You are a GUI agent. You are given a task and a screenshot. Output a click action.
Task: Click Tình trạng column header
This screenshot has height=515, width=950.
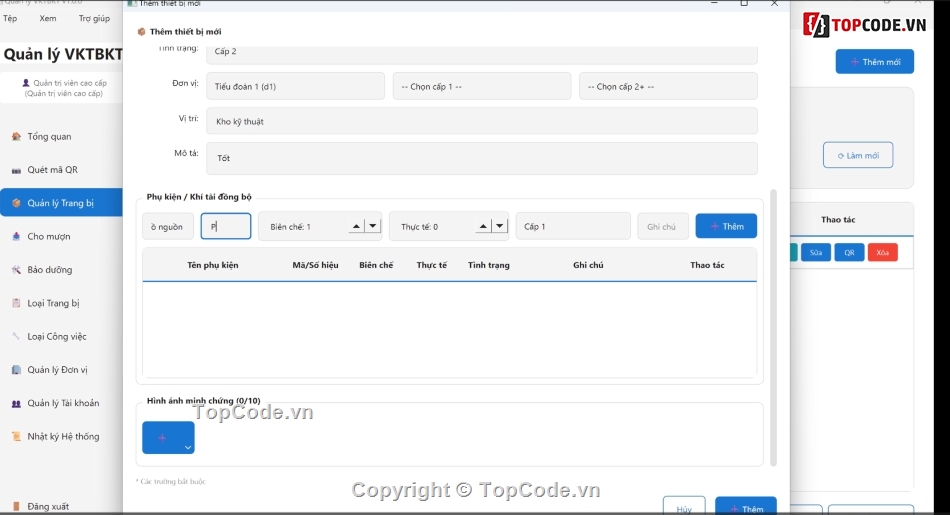[x=488, y=265]
